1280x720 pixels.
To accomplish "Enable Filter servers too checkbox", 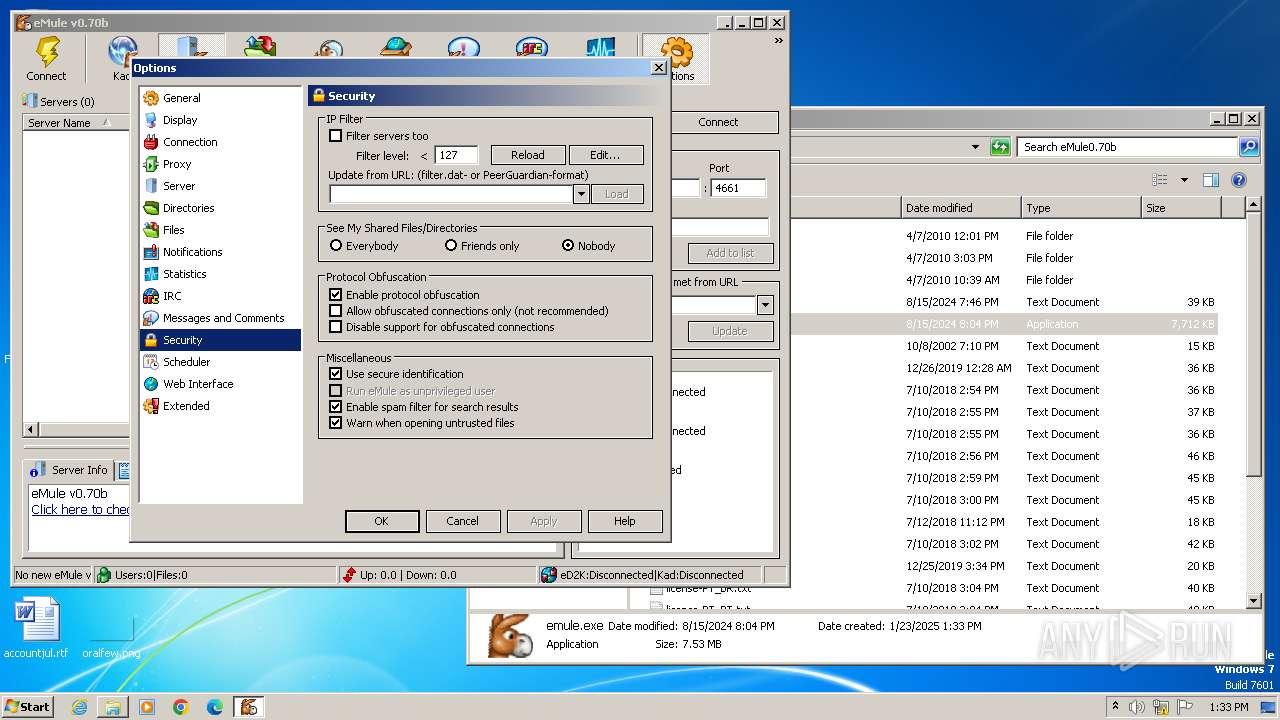I will pos(336,136).
